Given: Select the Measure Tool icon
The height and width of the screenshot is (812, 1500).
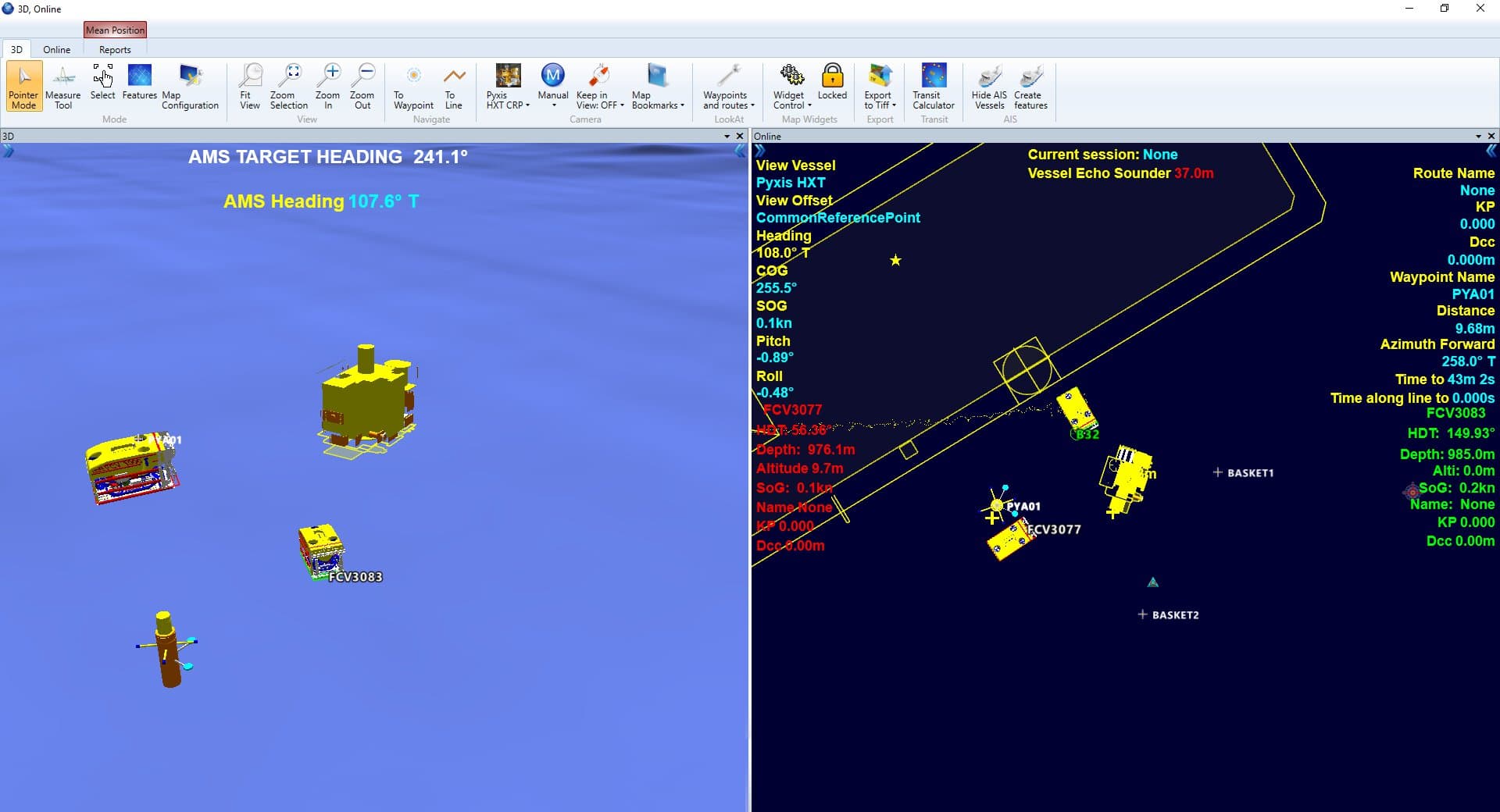Looking at the screenshot, I should coord(62,86).
